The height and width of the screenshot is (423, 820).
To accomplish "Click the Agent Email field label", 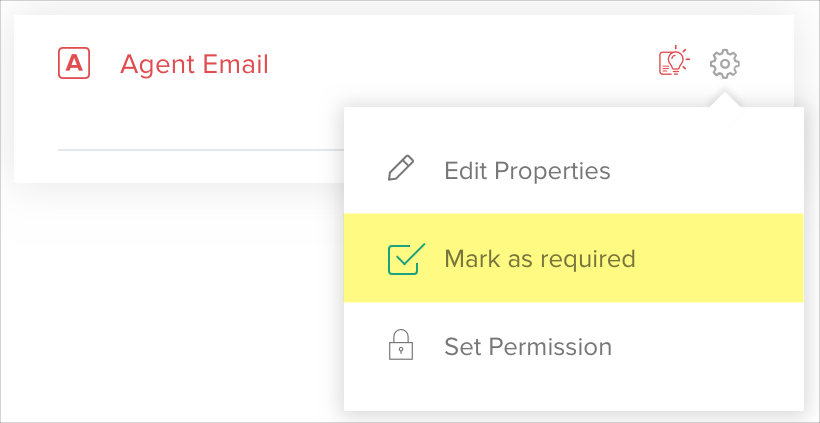I will 194,64.
